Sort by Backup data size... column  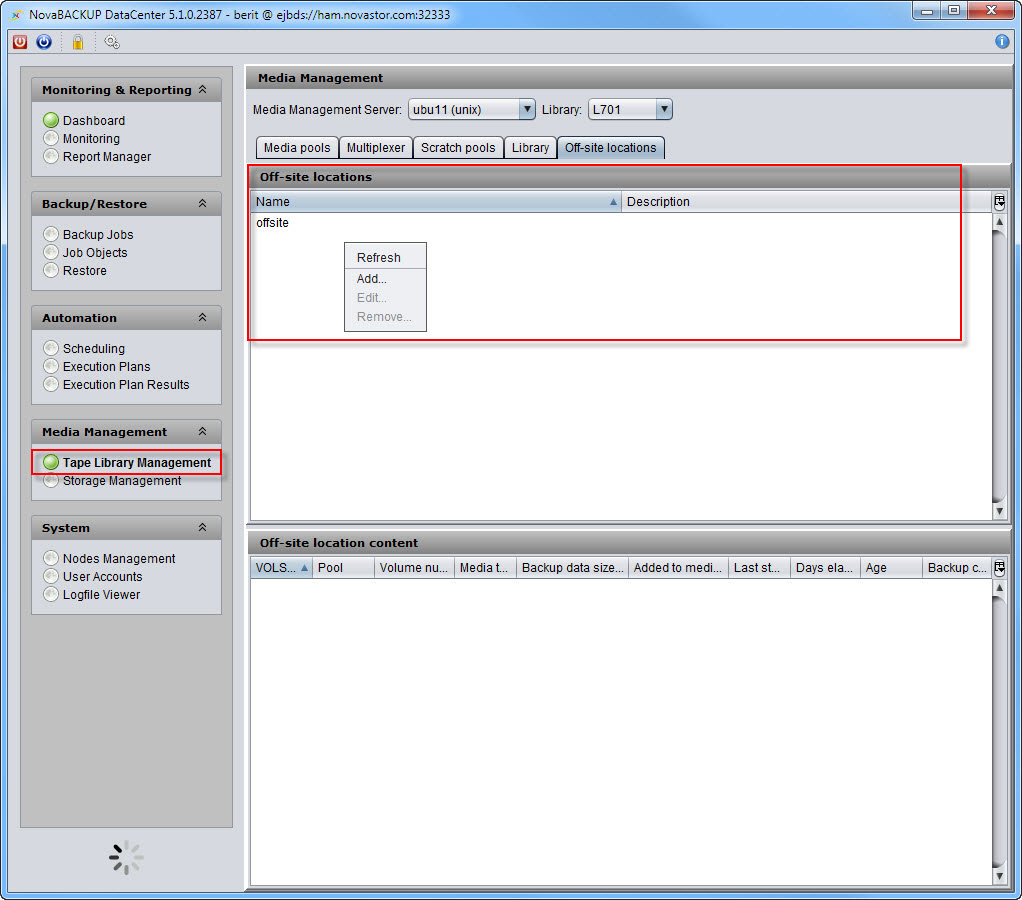pyautogui.click(x=573, y=568)
